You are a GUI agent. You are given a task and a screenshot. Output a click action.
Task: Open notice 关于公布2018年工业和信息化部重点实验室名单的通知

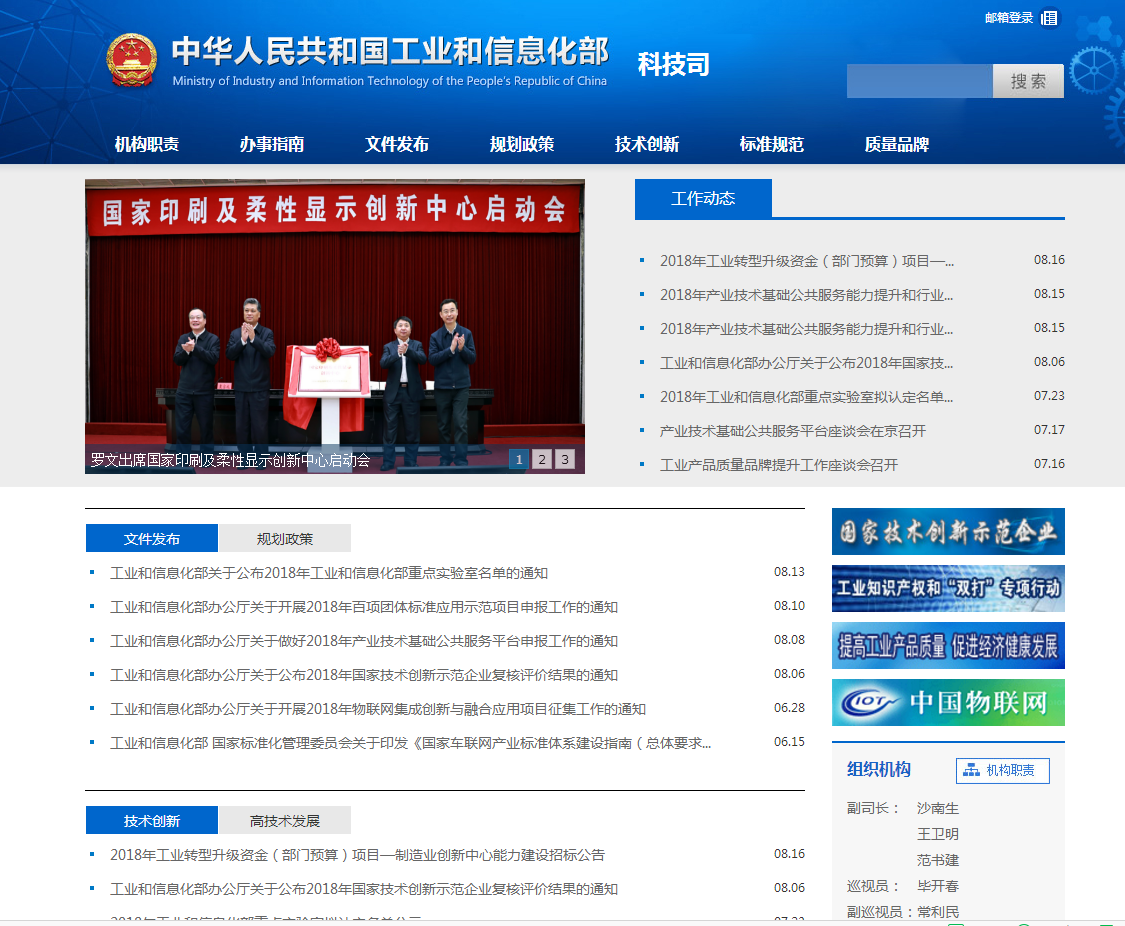[x=329, y=572]
